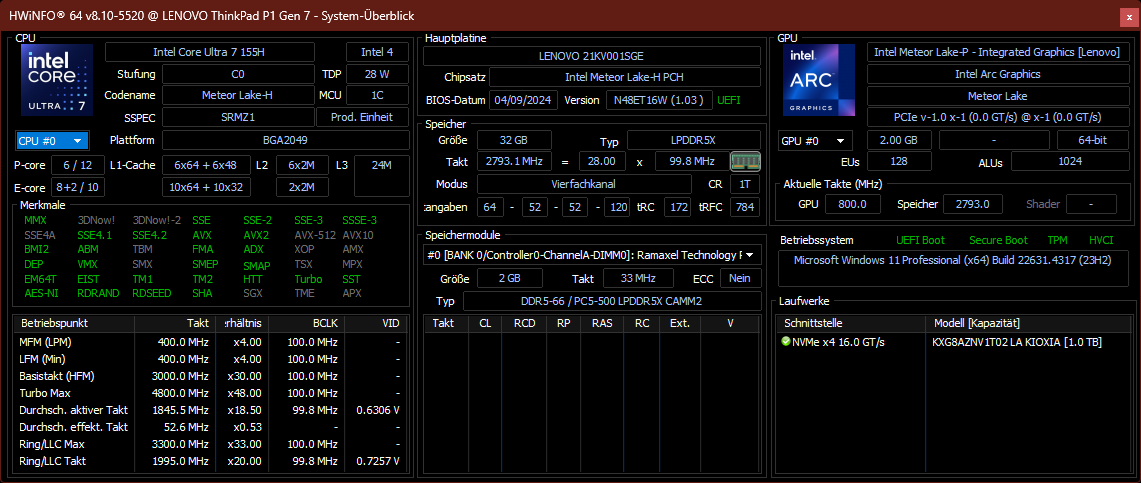Screen dimensions: 1141x483
Task: Click the memory module chip icon
Action: click(x=745, y=161)
